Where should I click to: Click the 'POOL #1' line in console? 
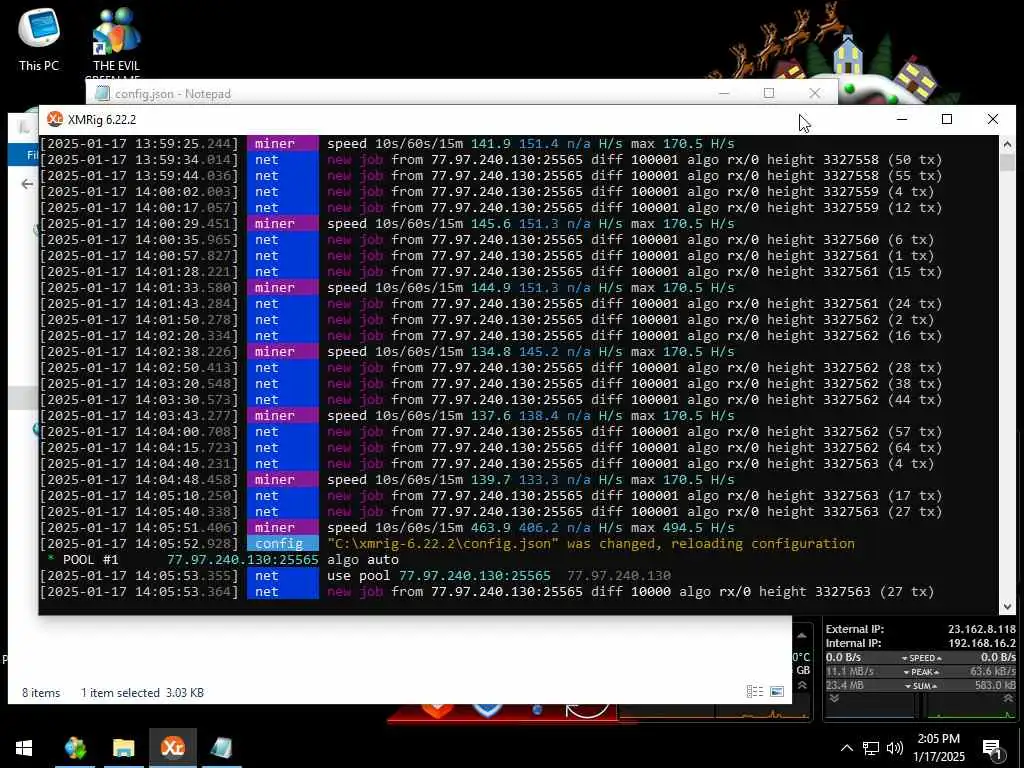coord(222,560)
